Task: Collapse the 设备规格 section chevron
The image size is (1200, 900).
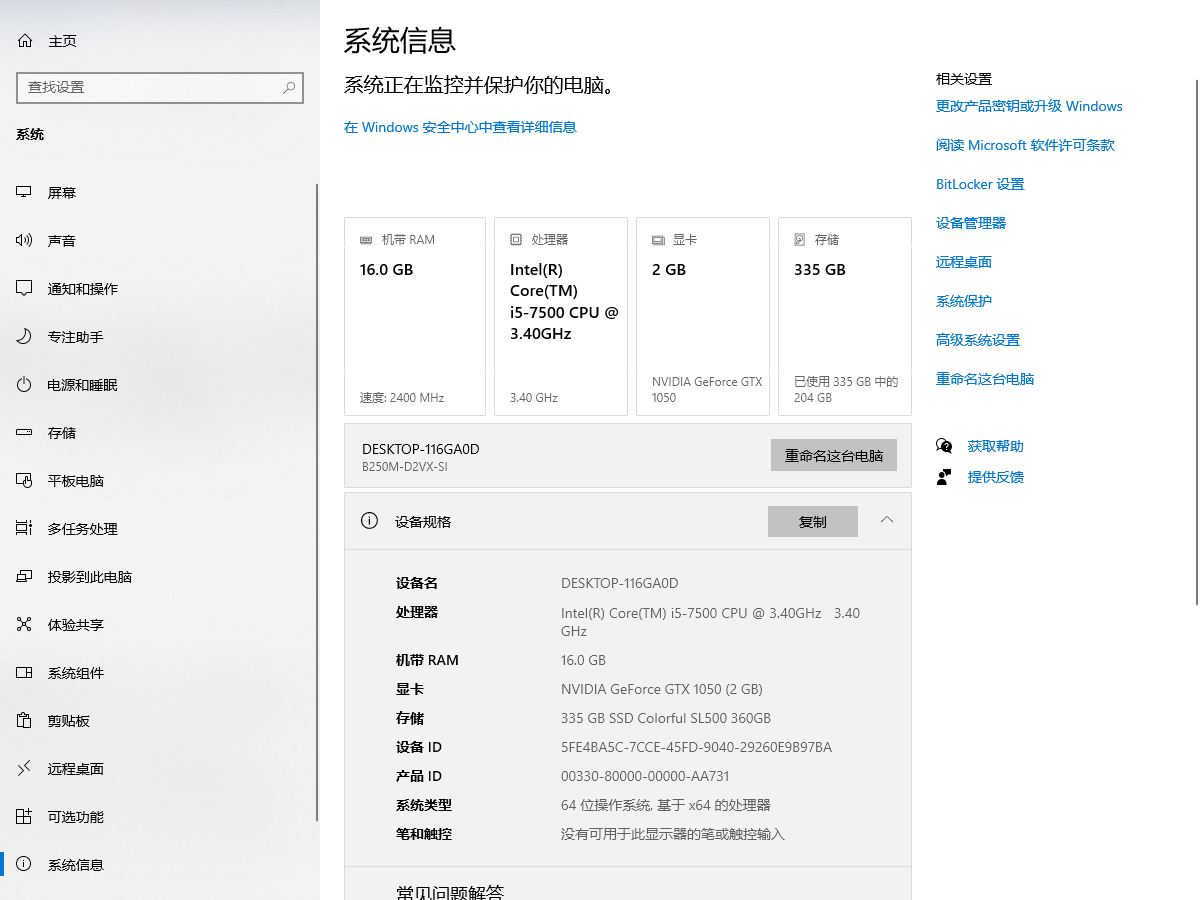Action: coord(886,521)
